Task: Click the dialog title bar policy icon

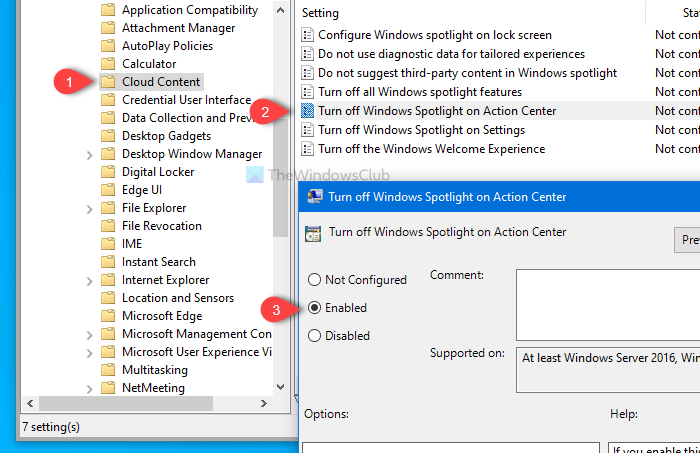Action: 313,197
